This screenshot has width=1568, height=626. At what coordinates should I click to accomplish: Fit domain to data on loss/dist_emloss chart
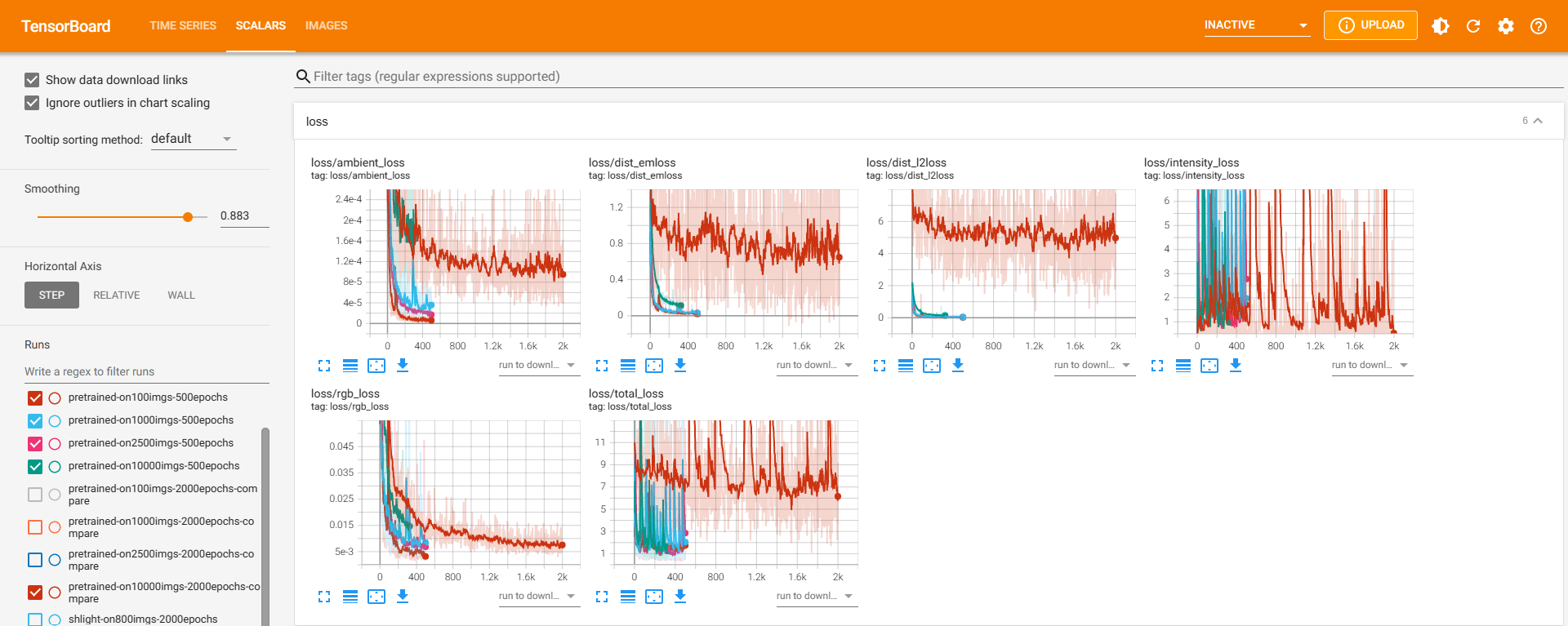654,366
